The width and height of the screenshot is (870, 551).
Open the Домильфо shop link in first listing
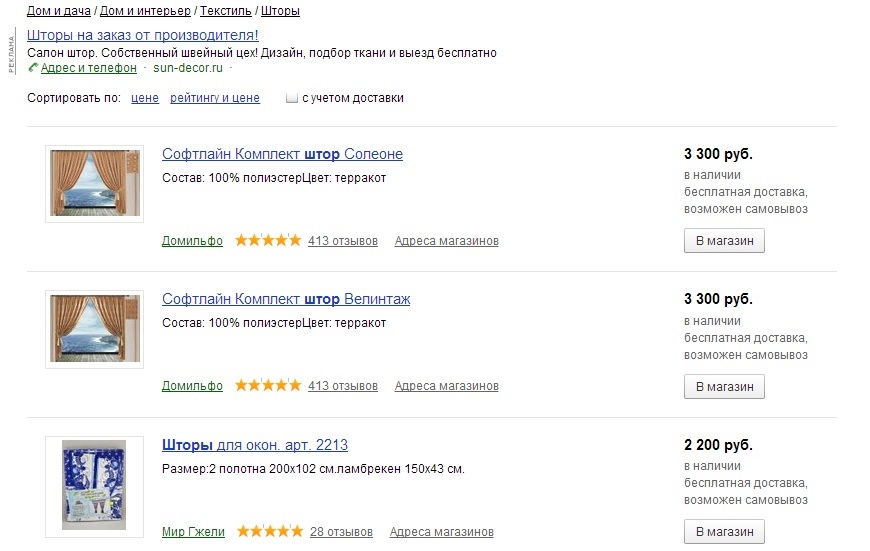pyautogui.click(x=192, y=241)
